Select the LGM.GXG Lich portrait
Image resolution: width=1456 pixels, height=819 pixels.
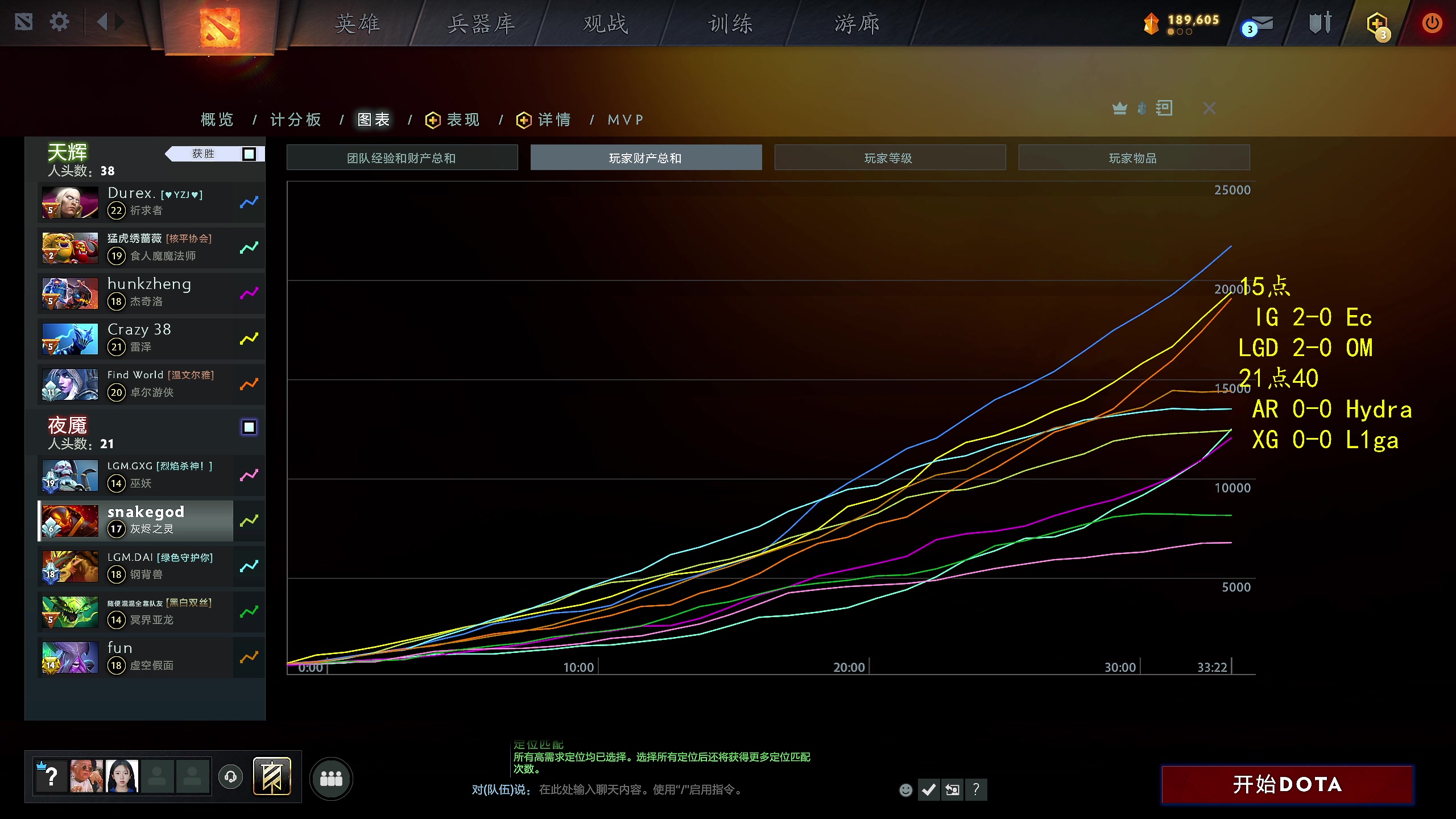pyautogui.click(x=70, y=475)
